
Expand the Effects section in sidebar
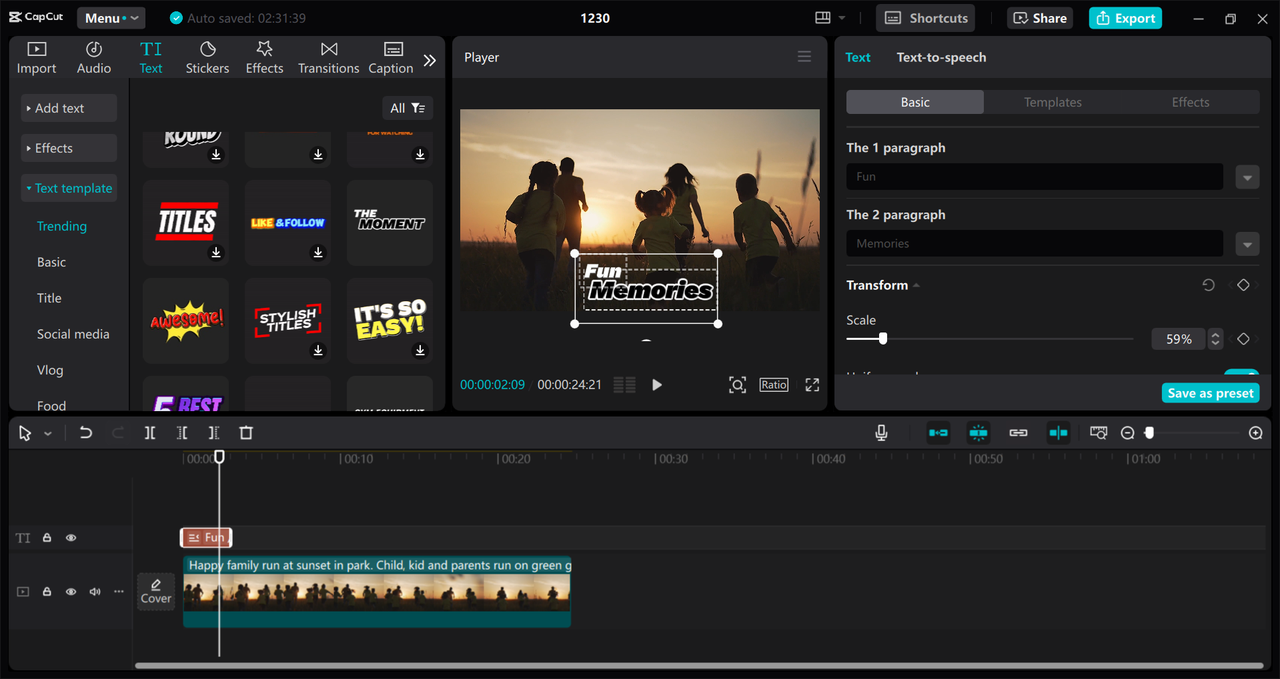(x=69, y=148)
